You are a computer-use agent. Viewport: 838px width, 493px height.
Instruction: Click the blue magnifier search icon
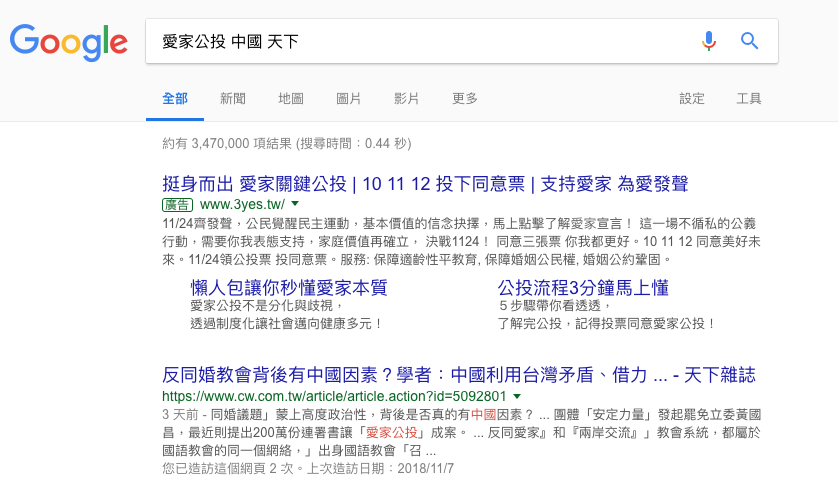point(749,41)
